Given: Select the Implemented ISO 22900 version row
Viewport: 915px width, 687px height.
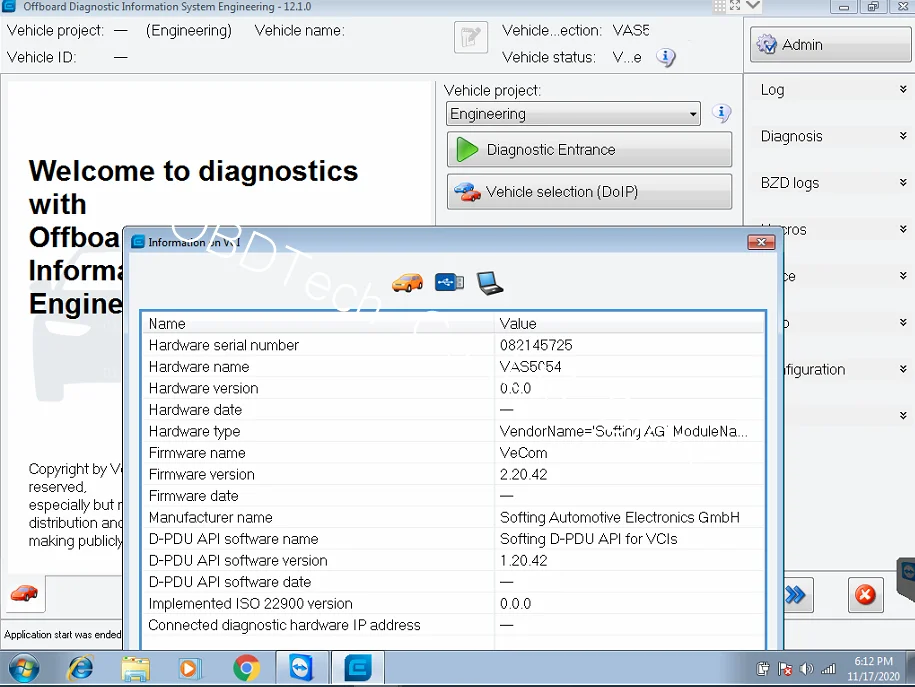Looking at the screenshot, I should 453,604.
